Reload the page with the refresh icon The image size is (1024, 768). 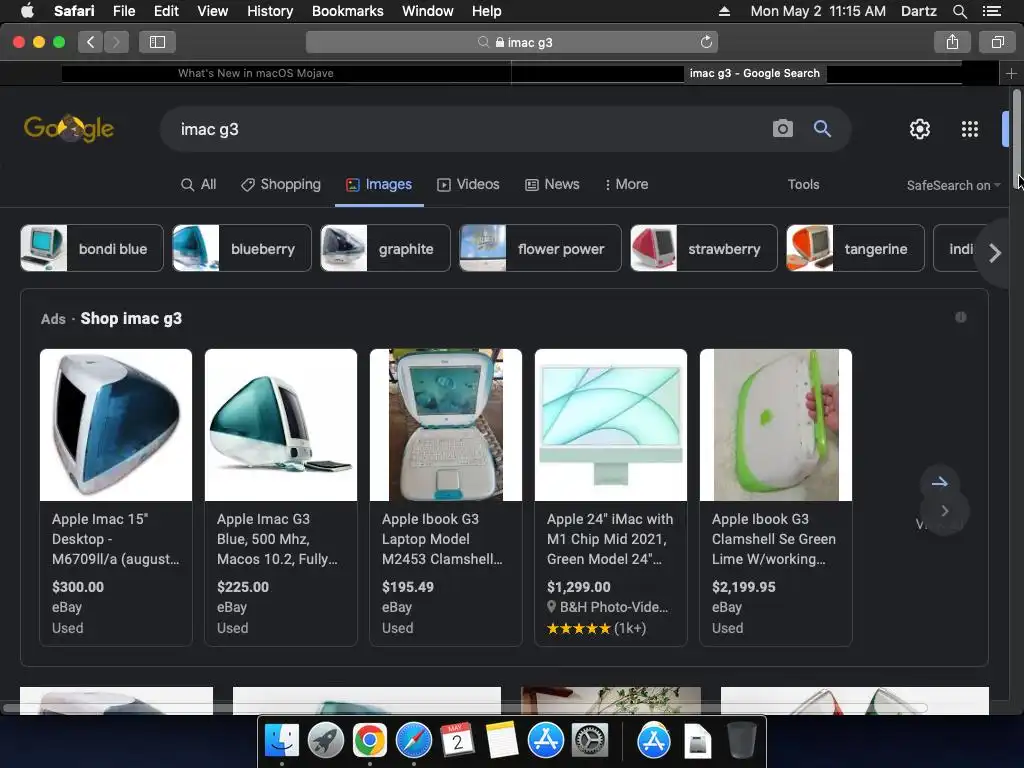pyautogui.click(x=706, y=42)
